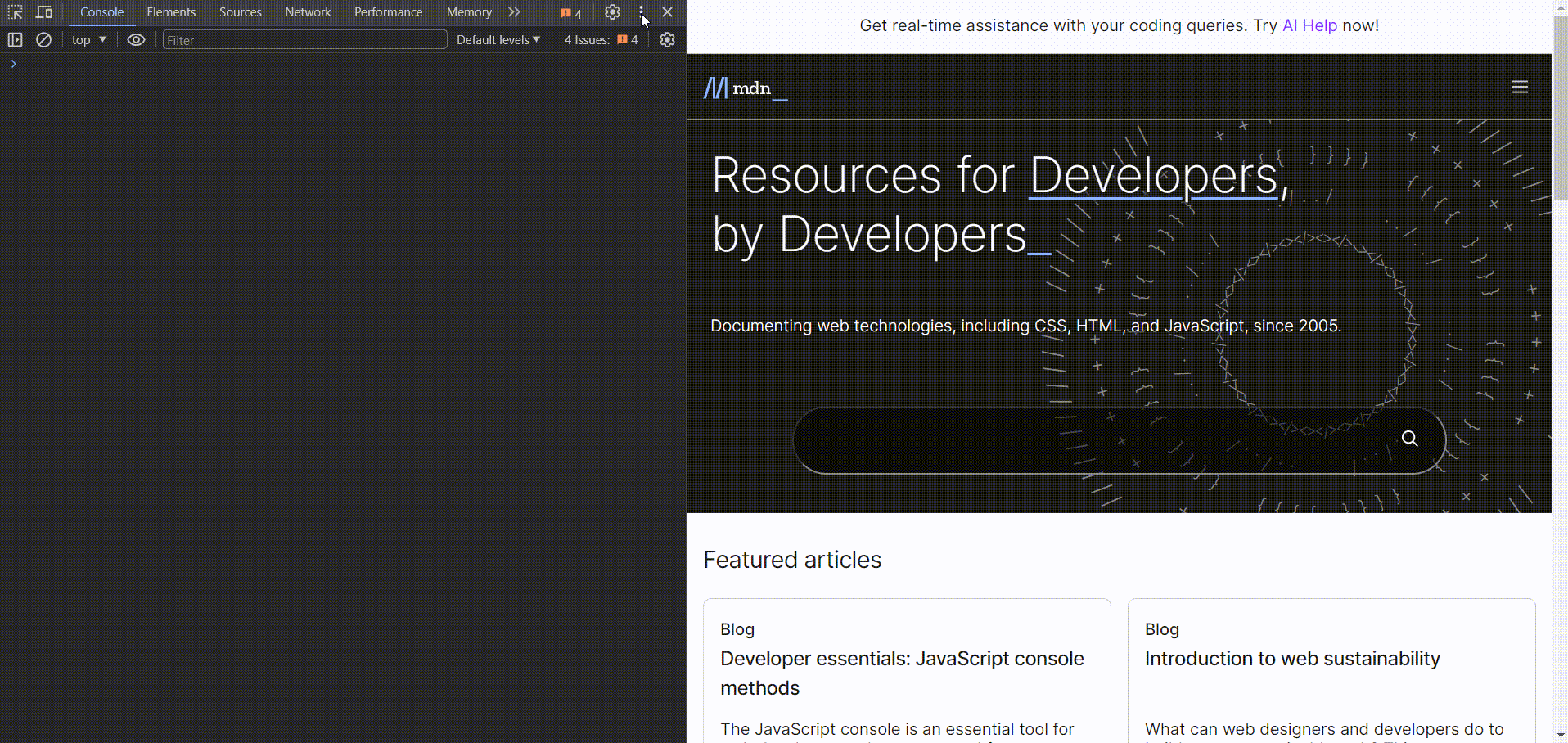Open the MDN hamburger menu

[1519, 88]
